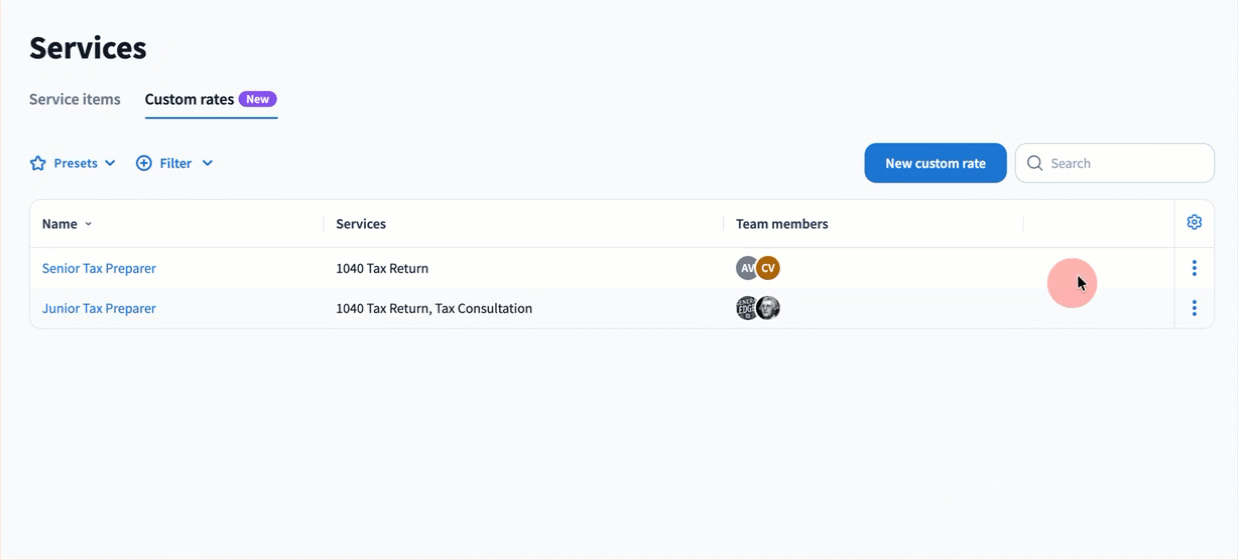1238x560 pixels.
Task: Expand the Presets dropdown chevron
Action: point(110,163)
